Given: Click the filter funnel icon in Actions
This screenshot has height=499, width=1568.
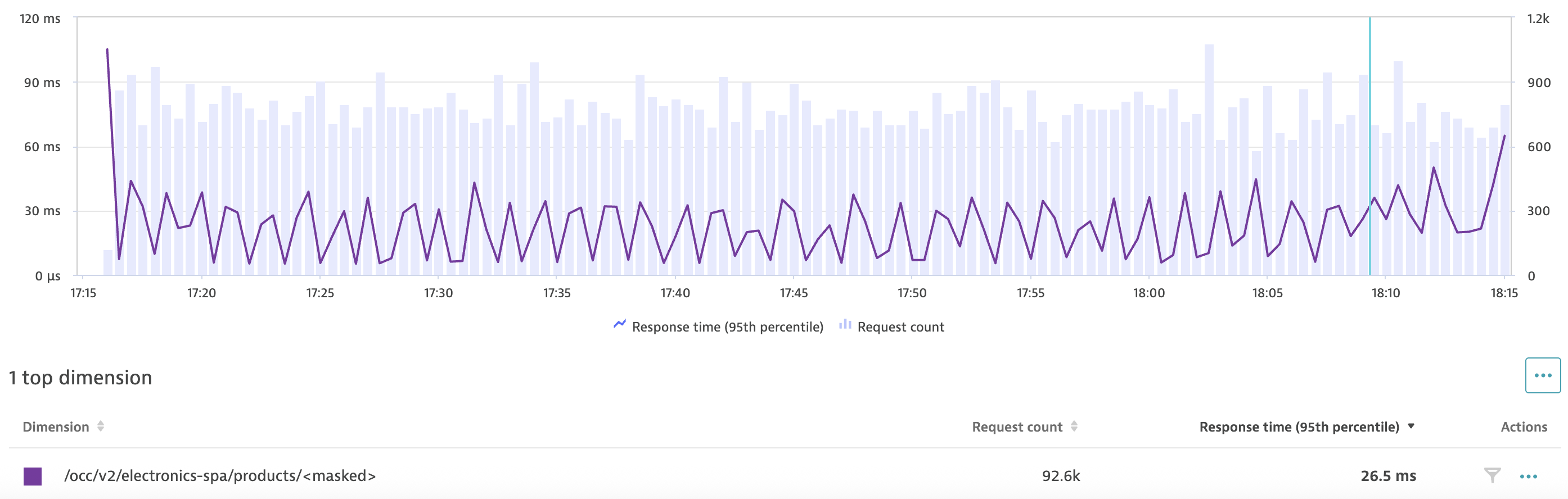Looking at the screenshot, I should 1492,475.
